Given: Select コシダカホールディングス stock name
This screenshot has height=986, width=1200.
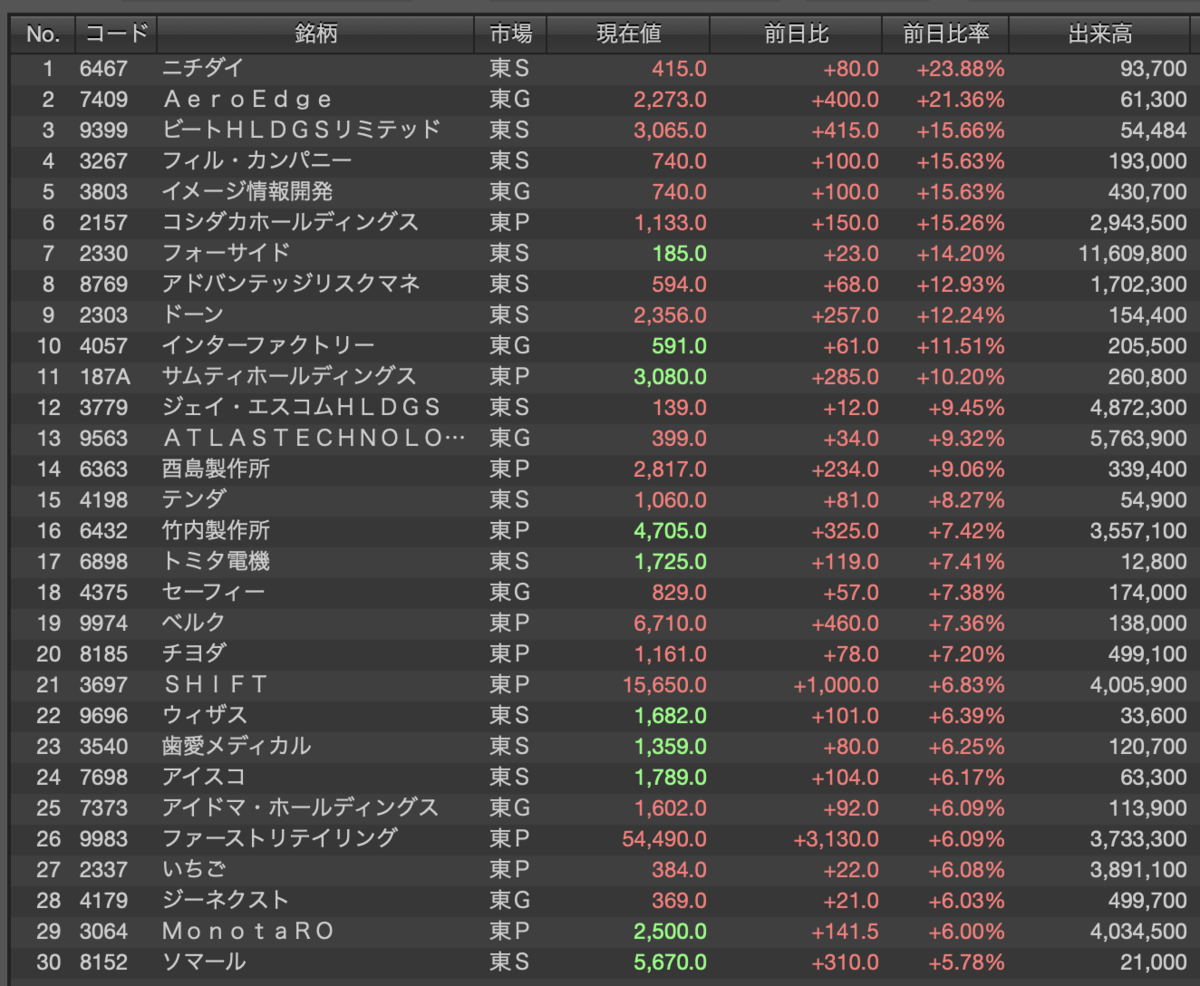Looking at the screenshot, I should (290, 223).
